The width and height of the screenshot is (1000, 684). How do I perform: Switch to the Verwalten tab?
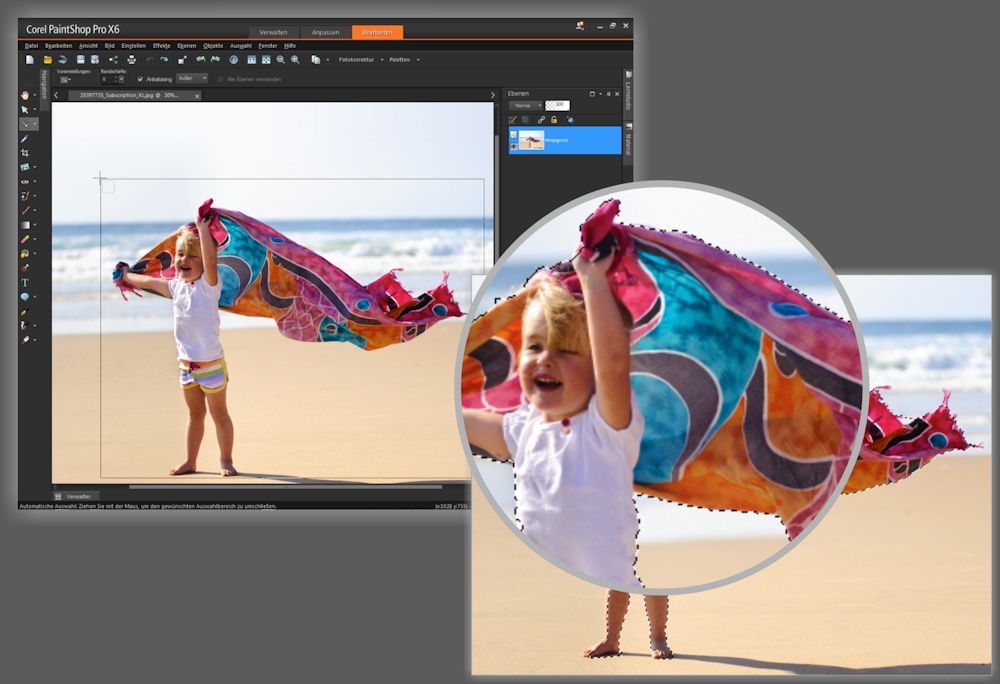(x=274, y=33)
